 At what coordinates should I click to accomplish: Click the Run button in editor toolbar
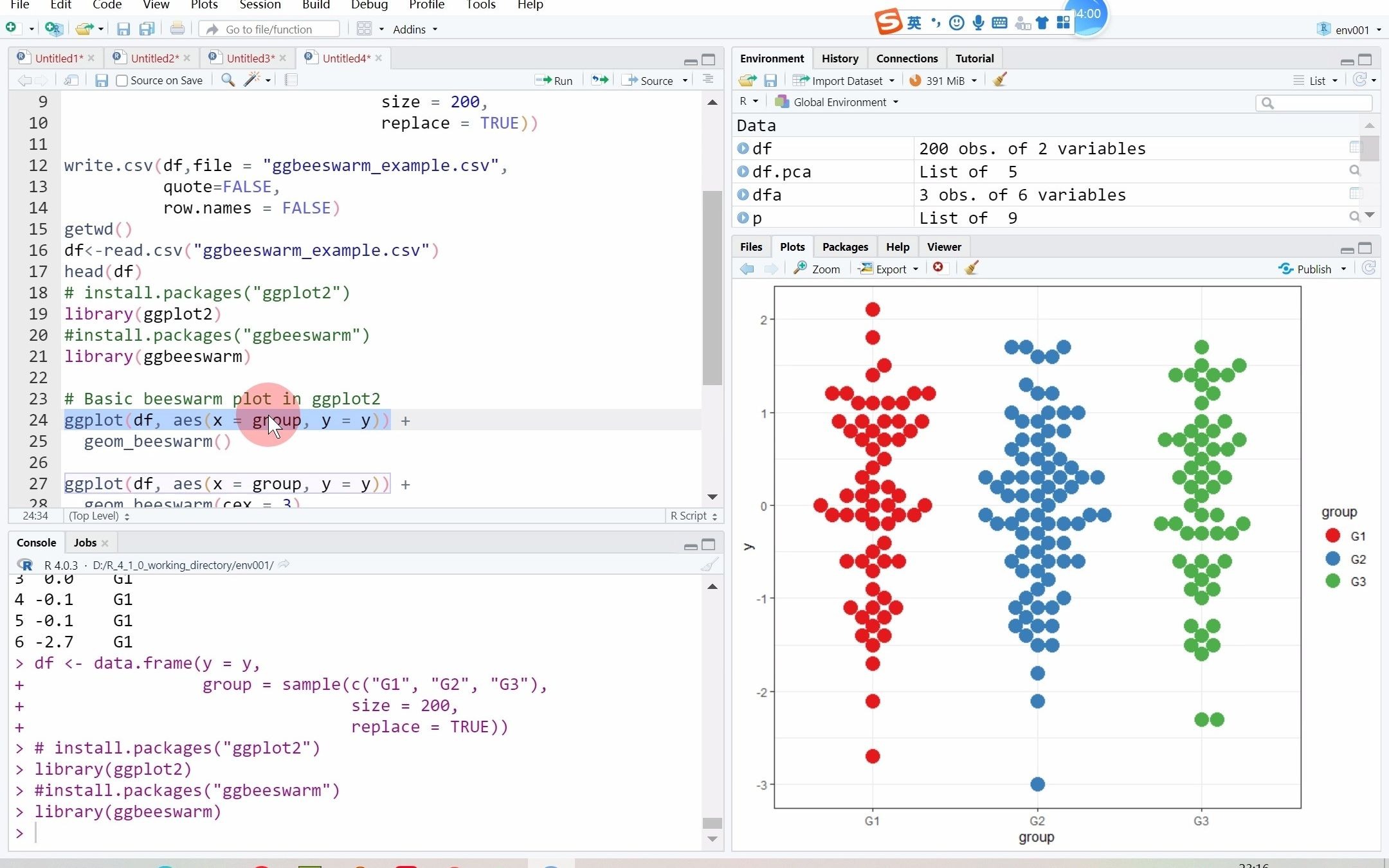tap(554, 80)
